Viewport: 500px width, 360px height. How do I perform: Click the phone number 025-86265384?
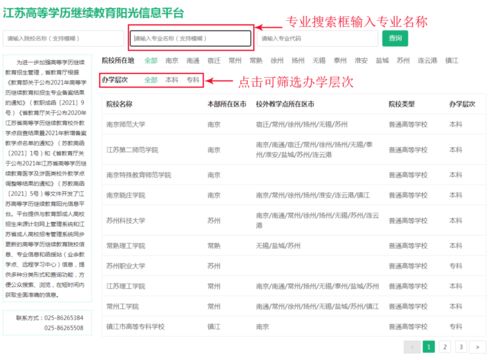[63, 317]
